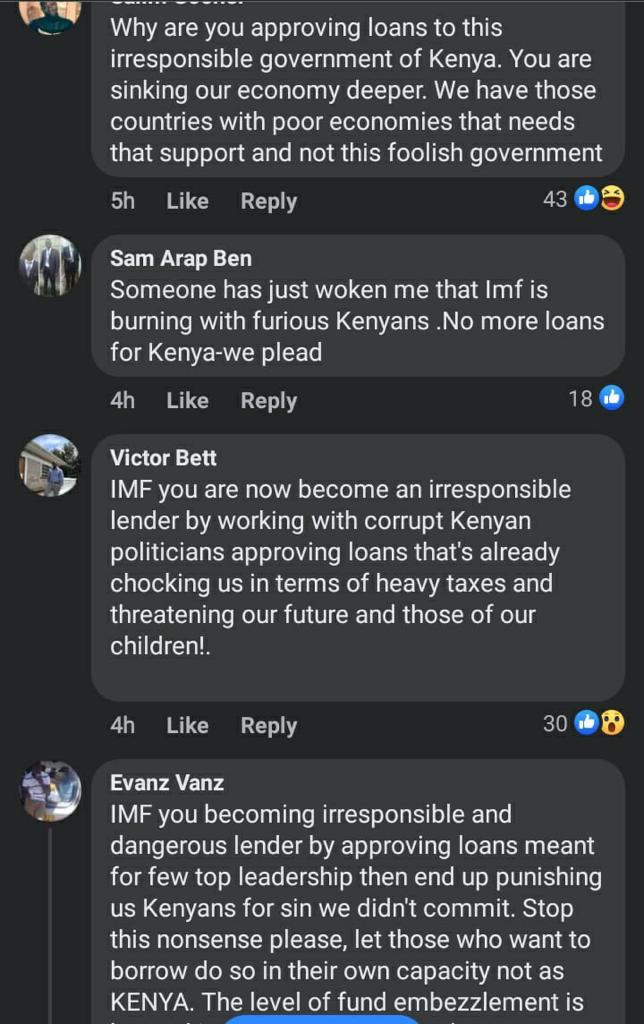The height and width of the screenshot is (1024, 644).
Task: Reply to Victor Bett's comment
Action: (x=268, y=725)
